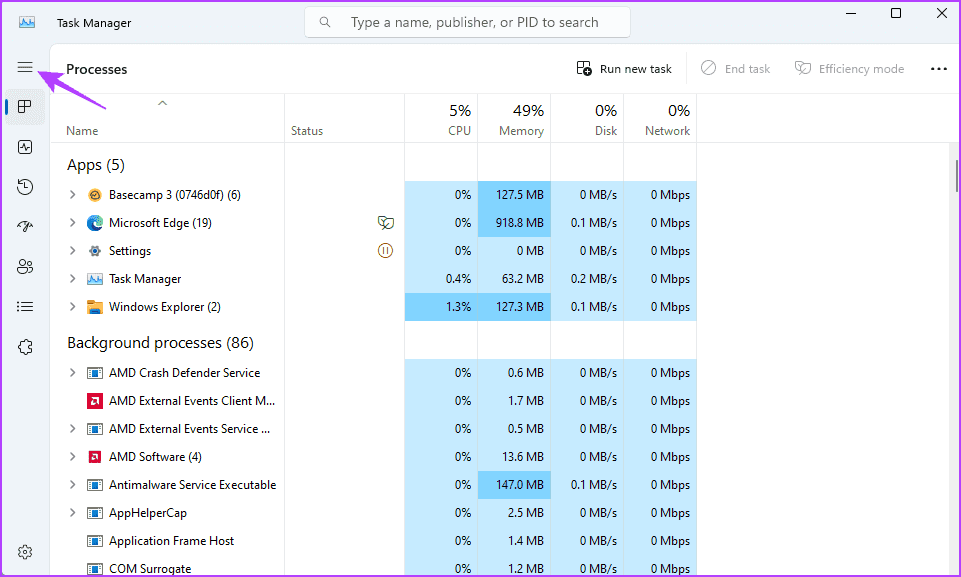Open Task Manager settings gear
Screen dimensions: 961x577
(x=25, y=552)
